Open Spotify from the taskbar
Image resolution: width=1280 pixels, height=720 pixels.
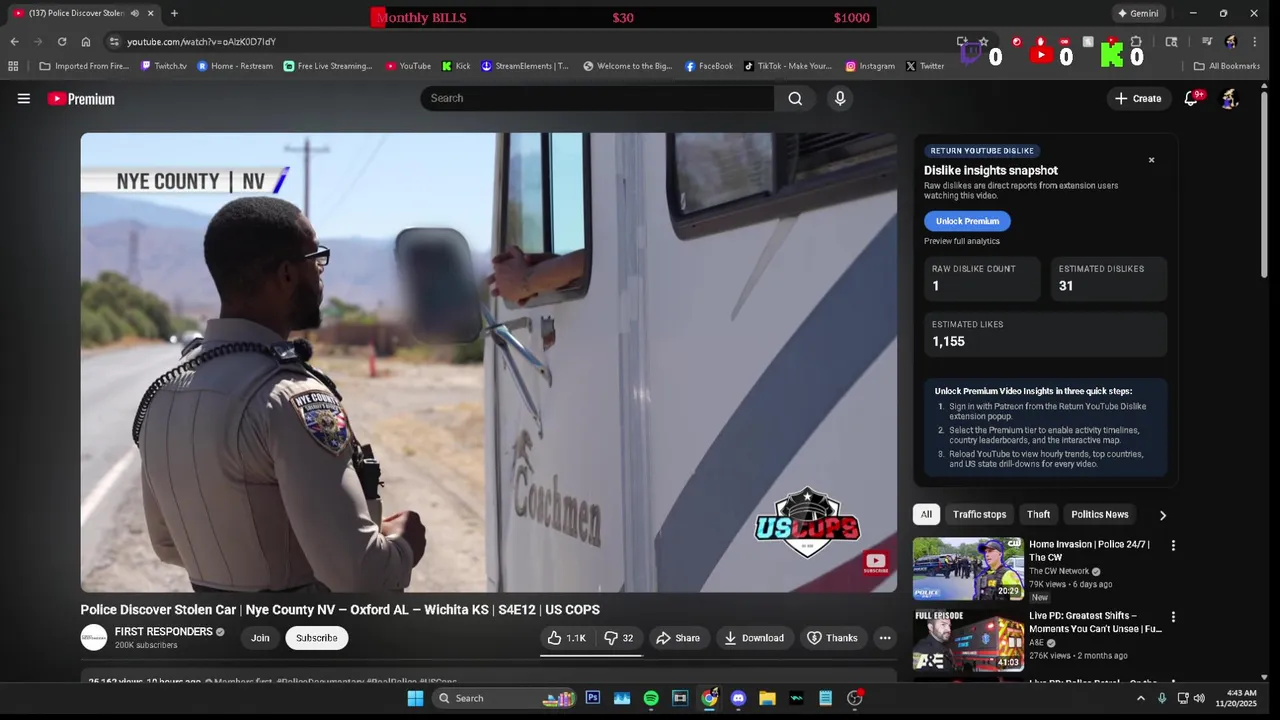pos(651,698)
